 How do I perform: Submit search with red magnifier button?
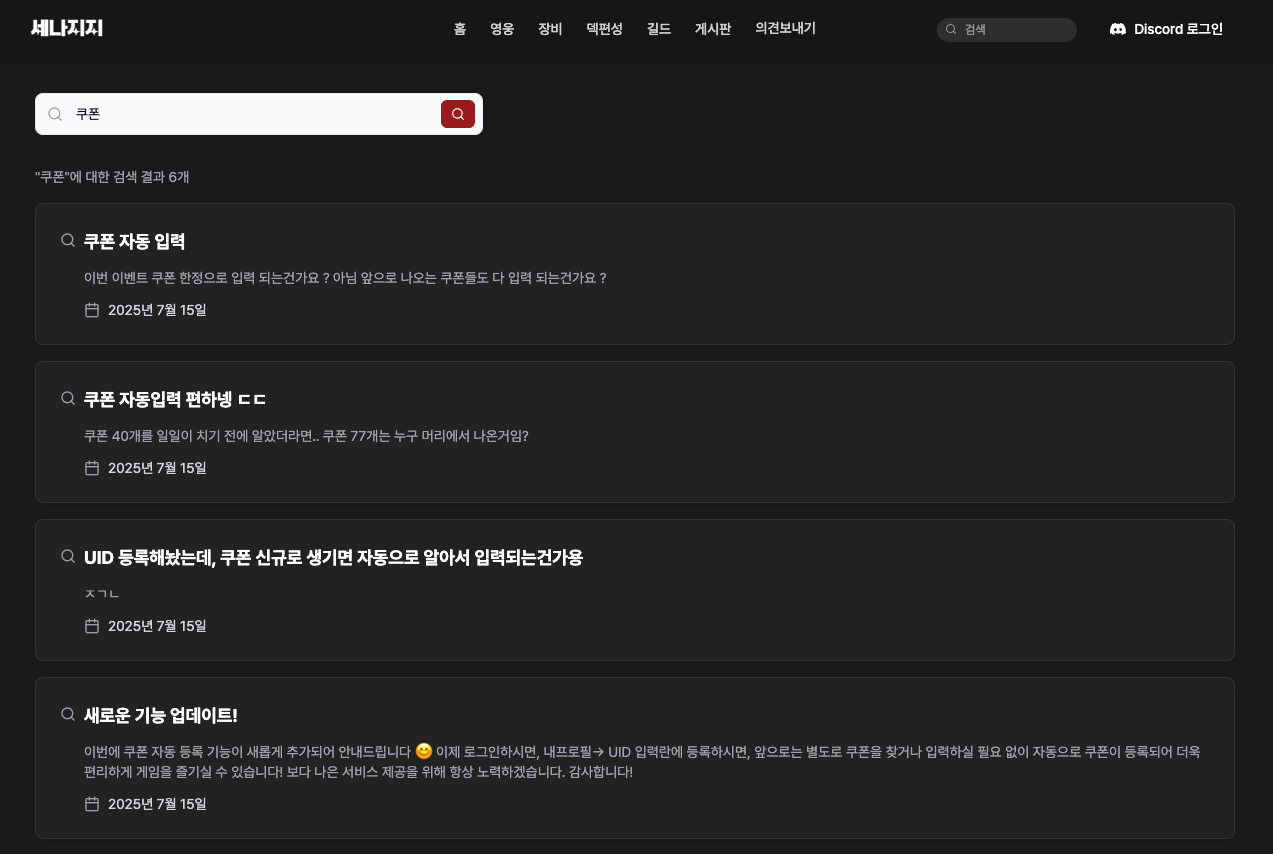click(x=458, y=114)
